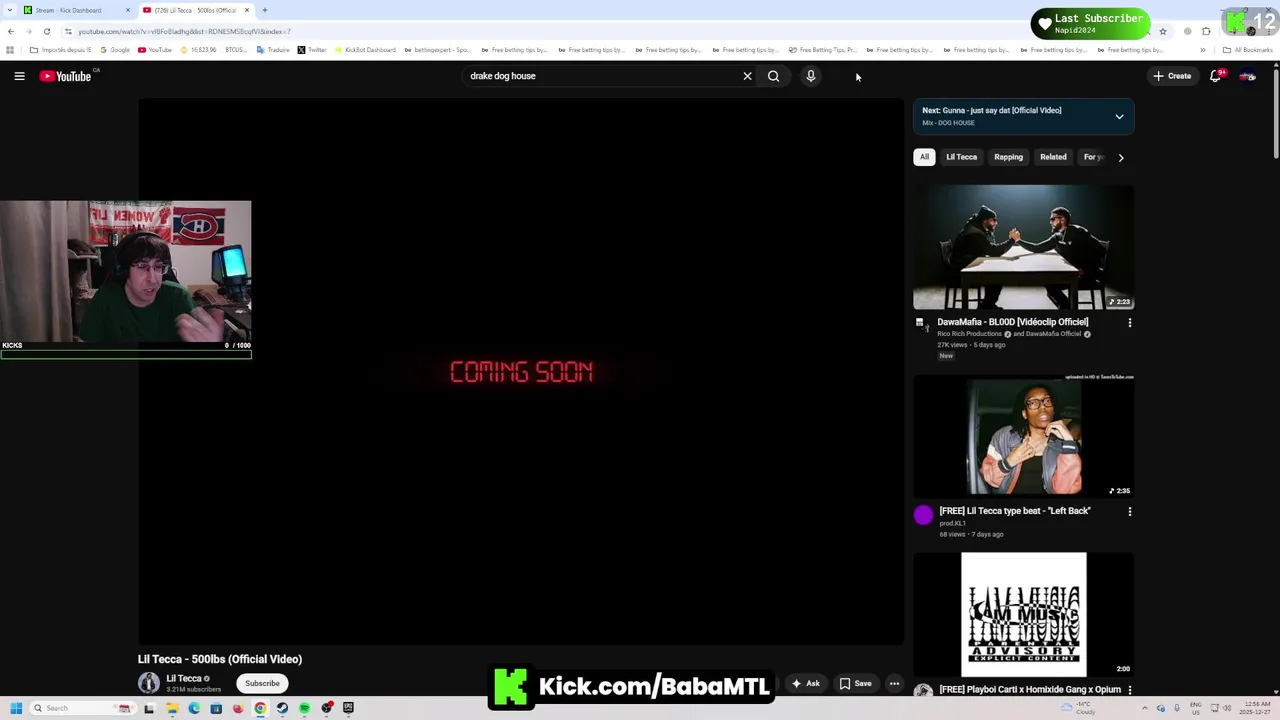The width and height of the screenshot is (1280, 720).
Task: Start voice search with the microphone
Action: tap(811, 76)
